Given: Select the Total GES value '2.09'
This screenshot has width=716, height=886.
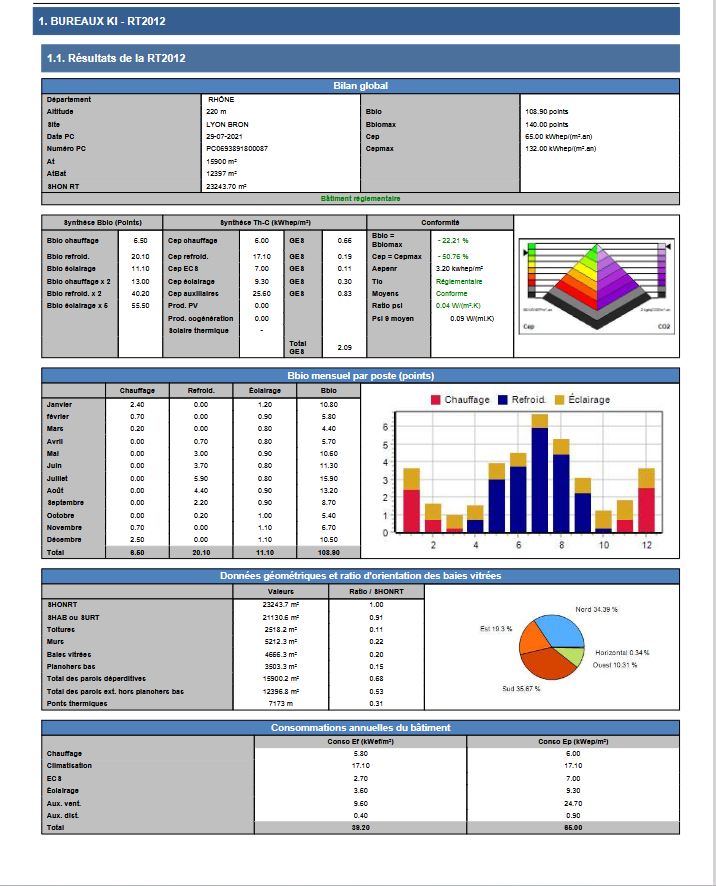Looking at the screenshot, I should click(x=344, y=348).
